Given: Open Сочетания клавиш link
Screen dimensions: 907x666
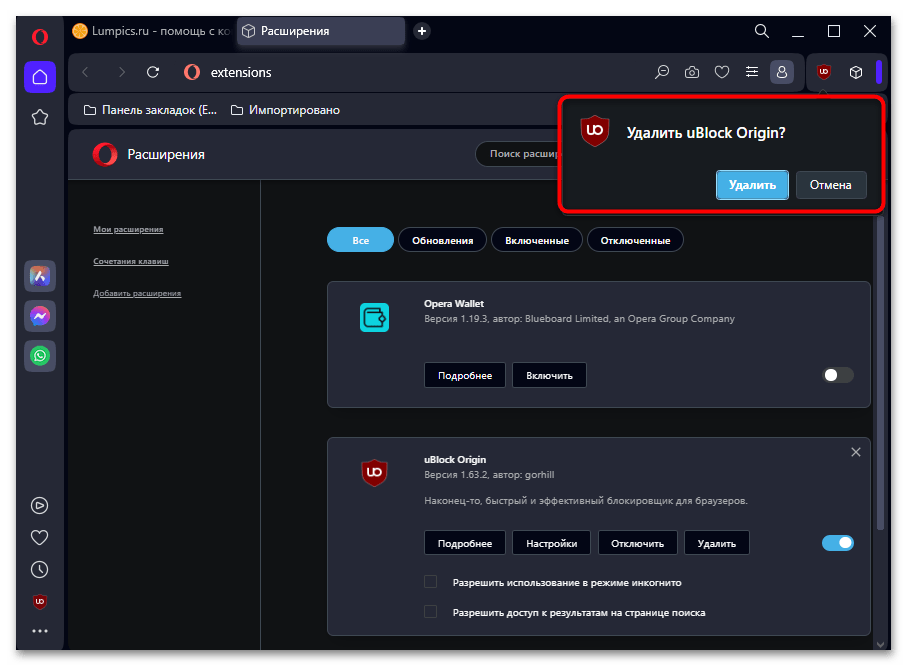Looking at the screenshot, I should 131,262.
